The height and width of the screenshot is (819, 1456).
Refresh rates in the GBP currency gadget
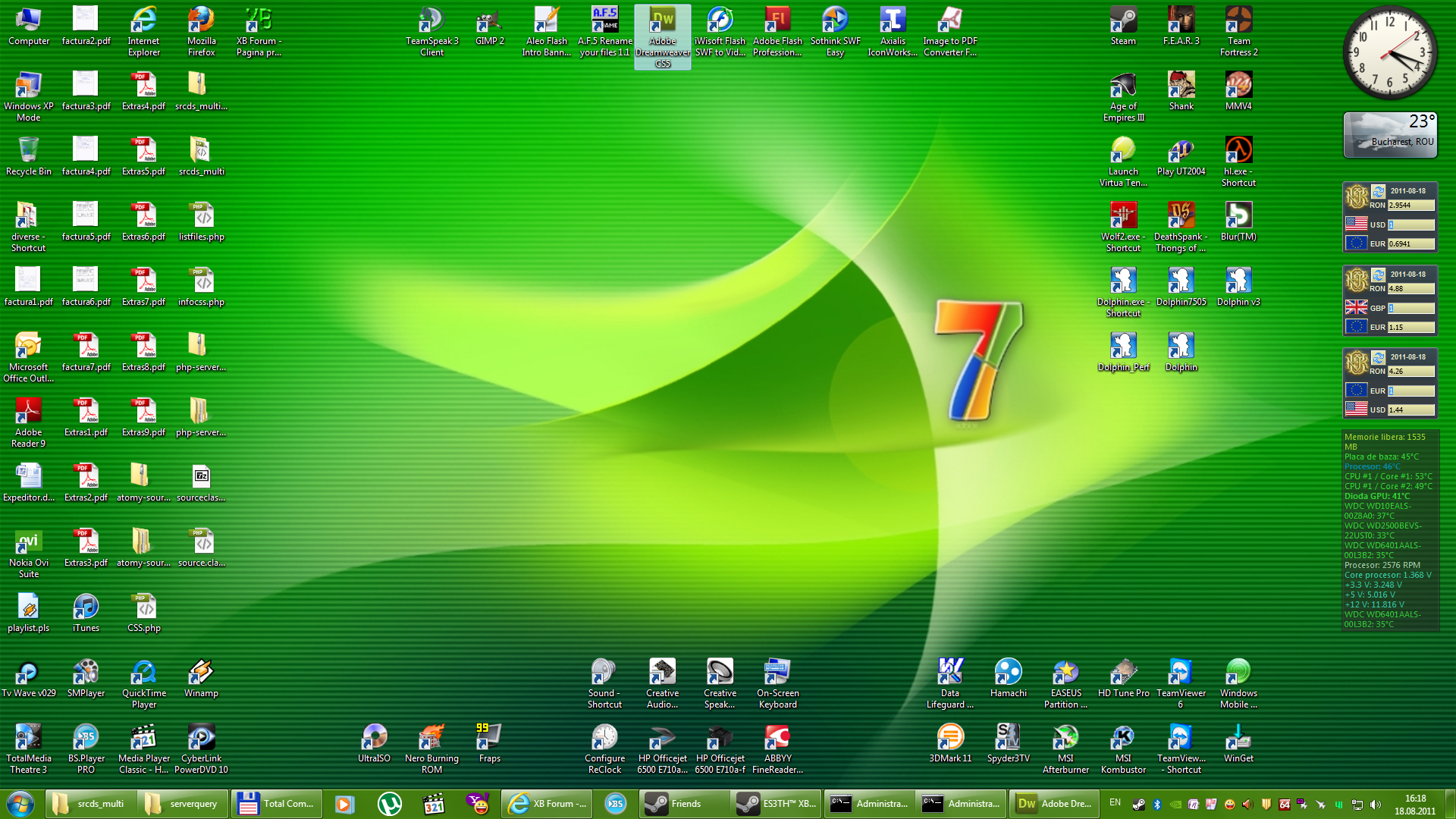(x=1378, y=275)
